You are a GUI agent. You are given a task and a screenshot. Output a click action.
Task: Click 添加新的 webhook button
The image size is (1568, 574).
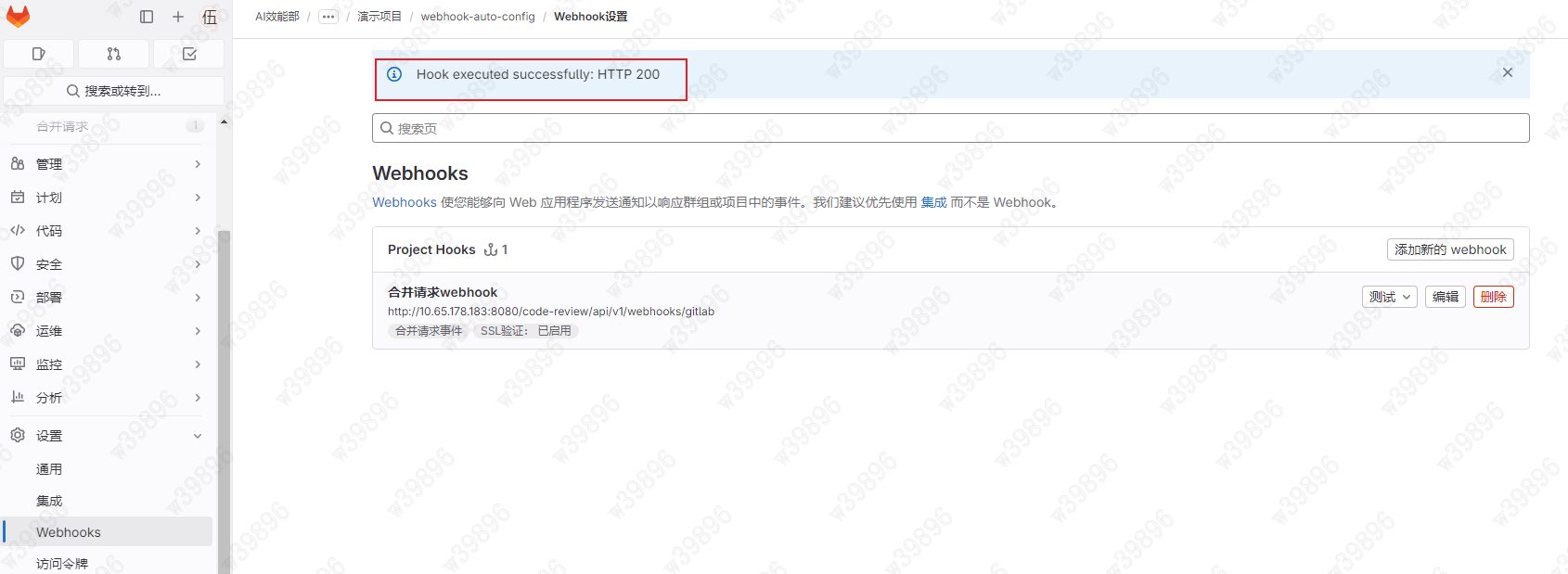pyautogui.click(x=1450, y=249)
